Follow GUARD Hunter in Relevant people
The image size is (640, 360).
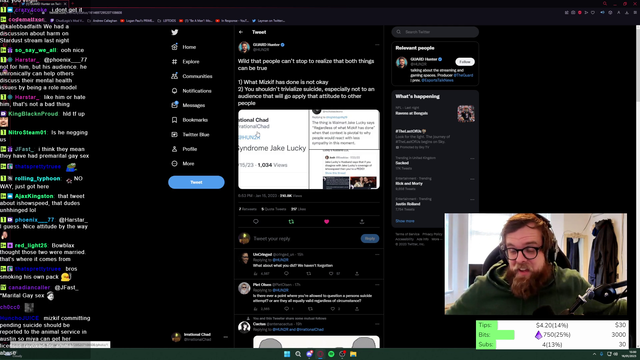[x=465, y=62]
